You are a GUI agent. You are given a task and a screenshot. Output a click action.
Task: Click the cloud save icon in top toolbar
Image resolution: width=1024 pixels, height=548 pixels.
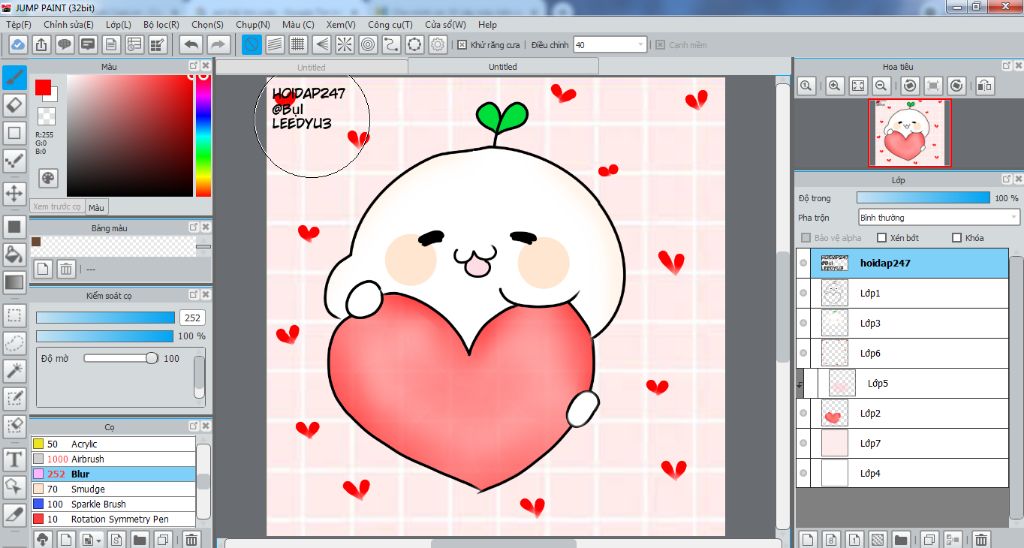point(18,44)
